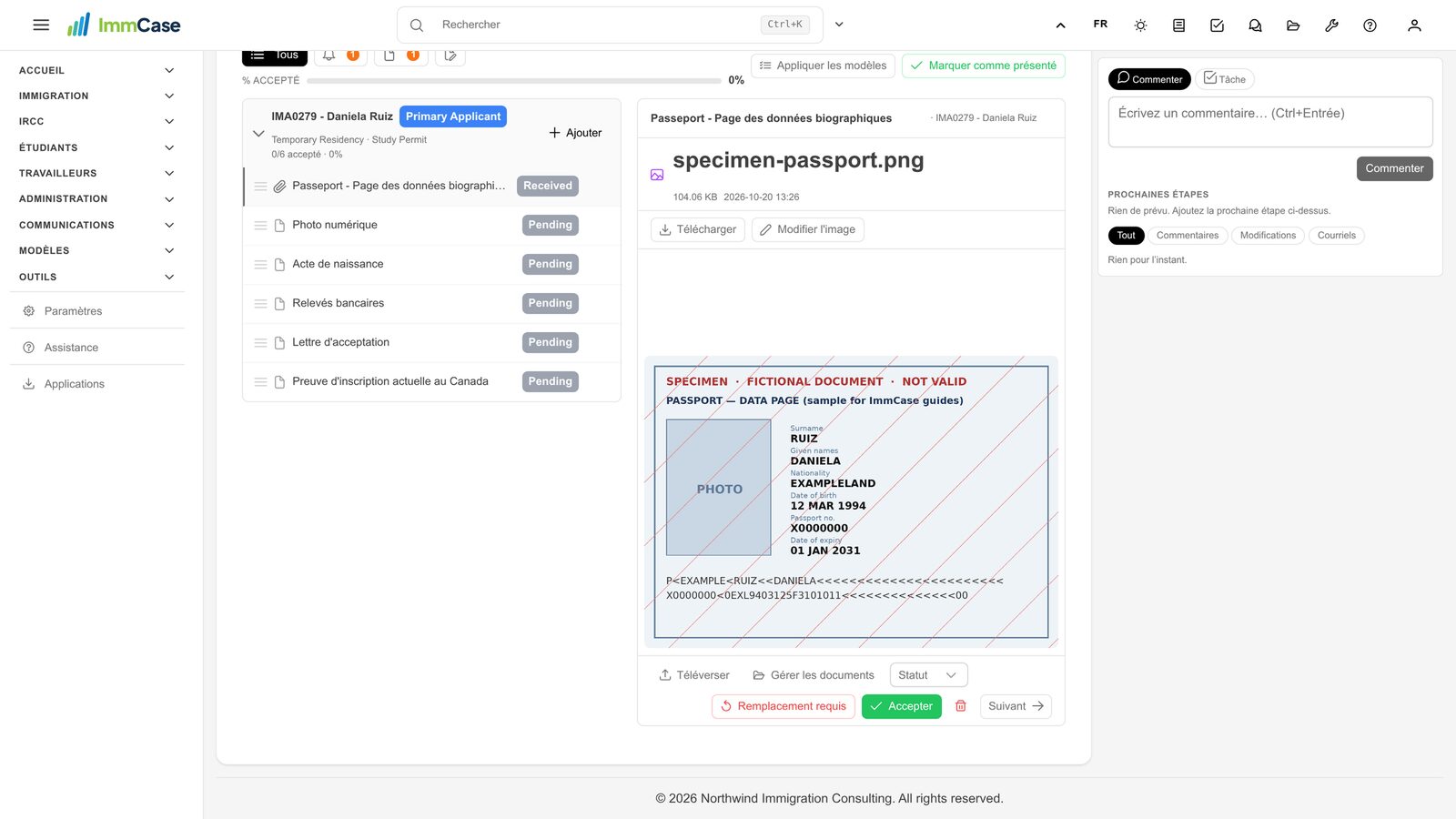
Task: Select the Tous filter tab
Action: pos(275,56)
